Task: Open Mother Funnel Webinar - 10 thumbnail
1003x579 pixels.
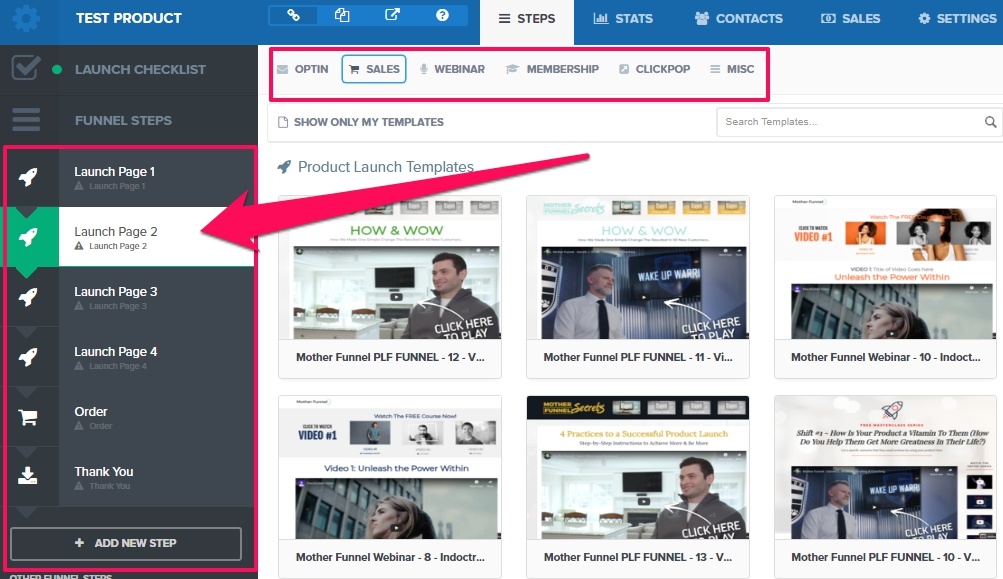Action: pos(885,267)
